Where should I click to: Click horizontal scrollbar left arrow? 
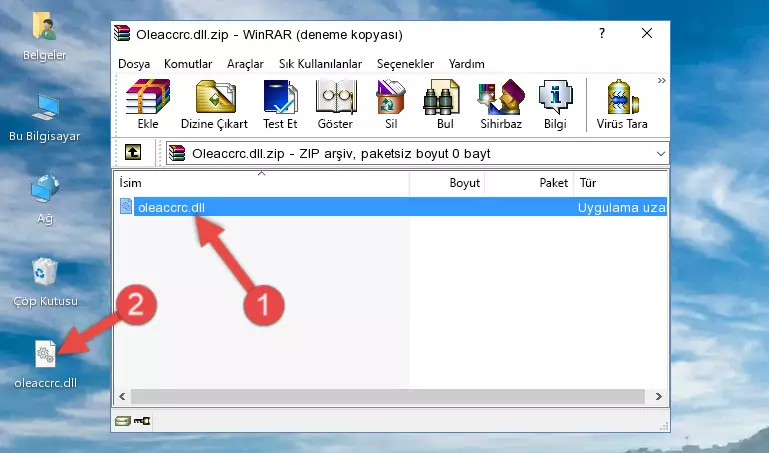pos(122,396)
